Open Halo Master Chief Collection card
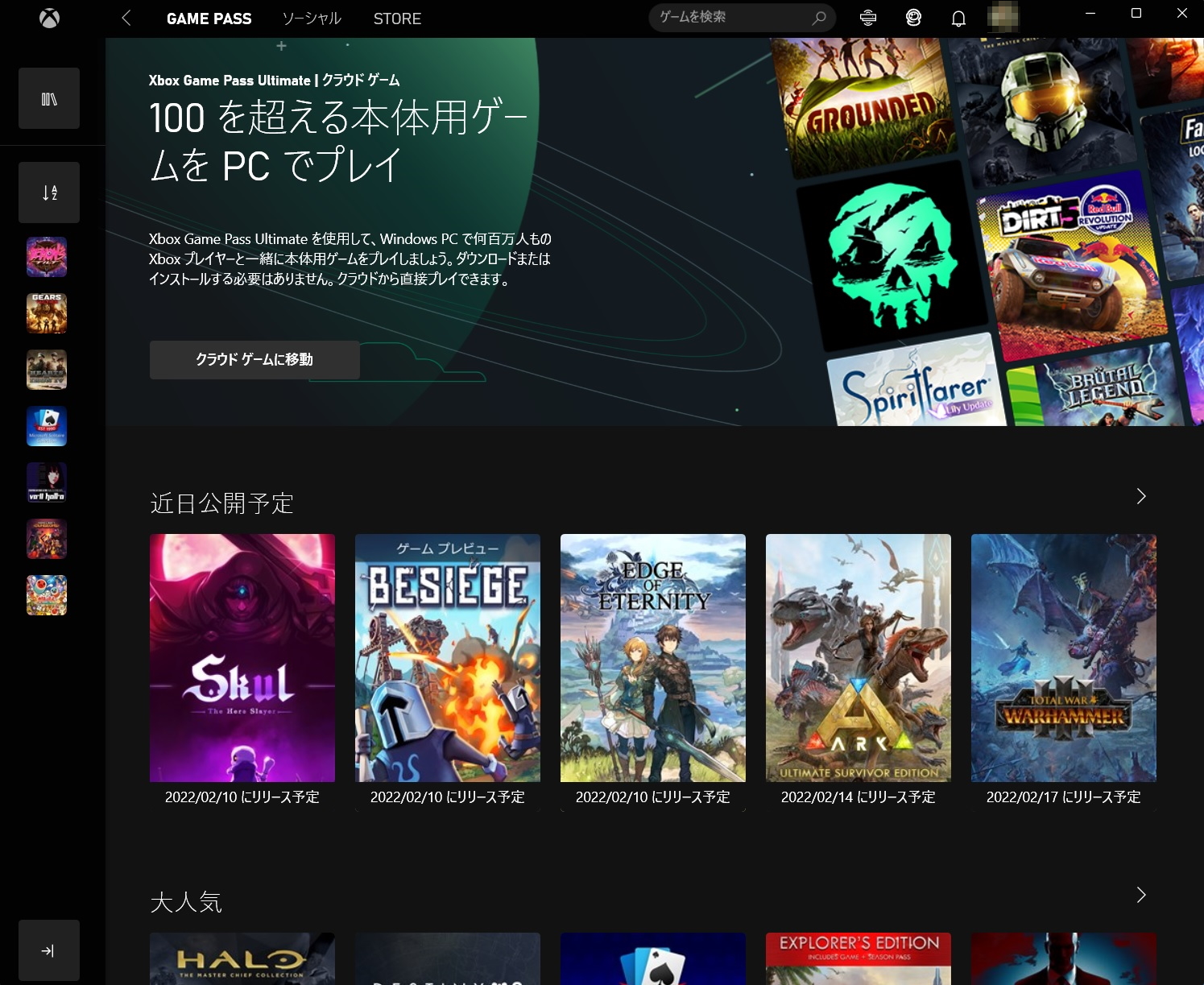 pyautogui.click(x=242, y=958)
